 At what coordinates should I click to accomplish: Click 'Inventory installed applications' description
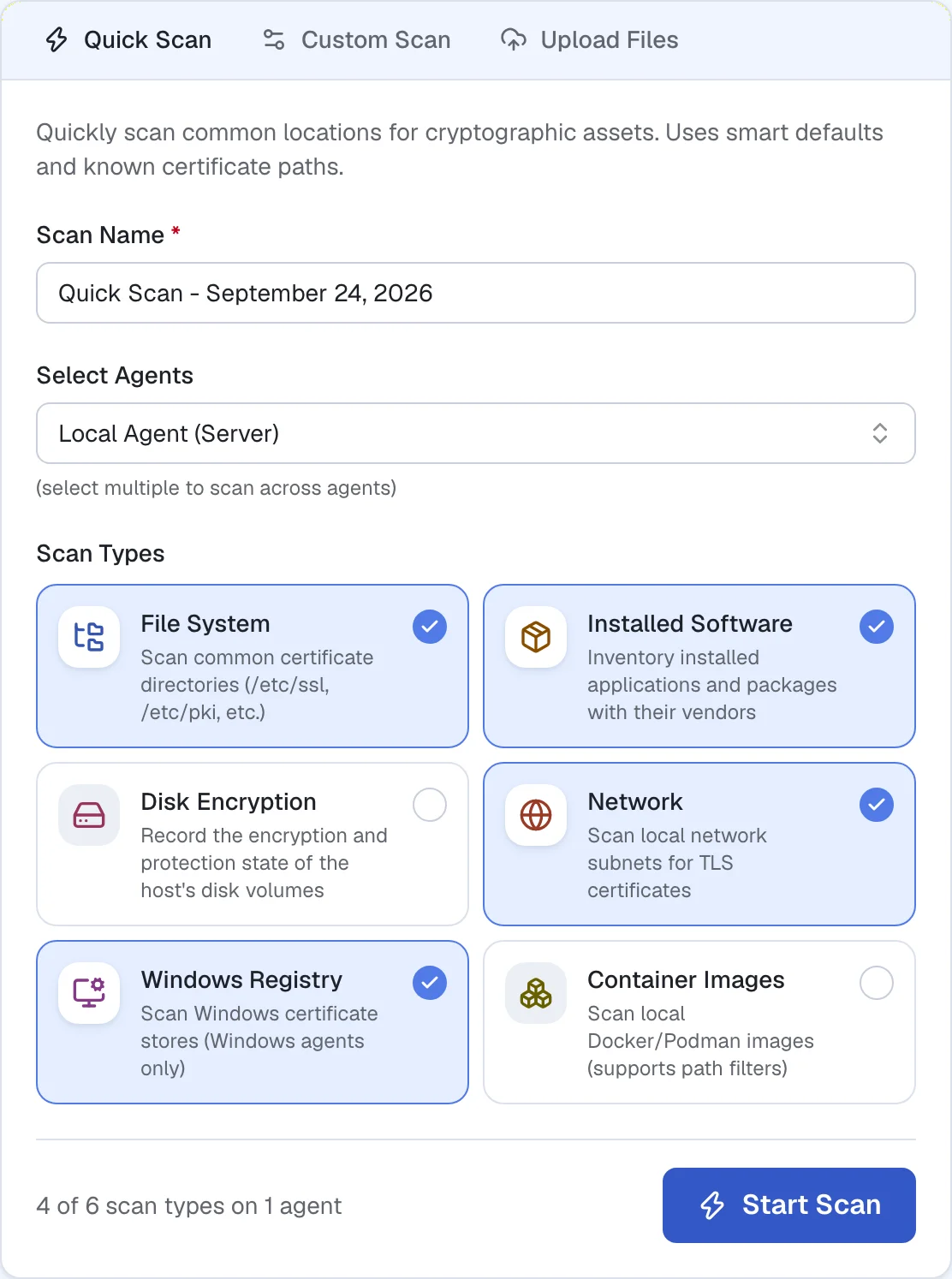(x=712, y=685)
